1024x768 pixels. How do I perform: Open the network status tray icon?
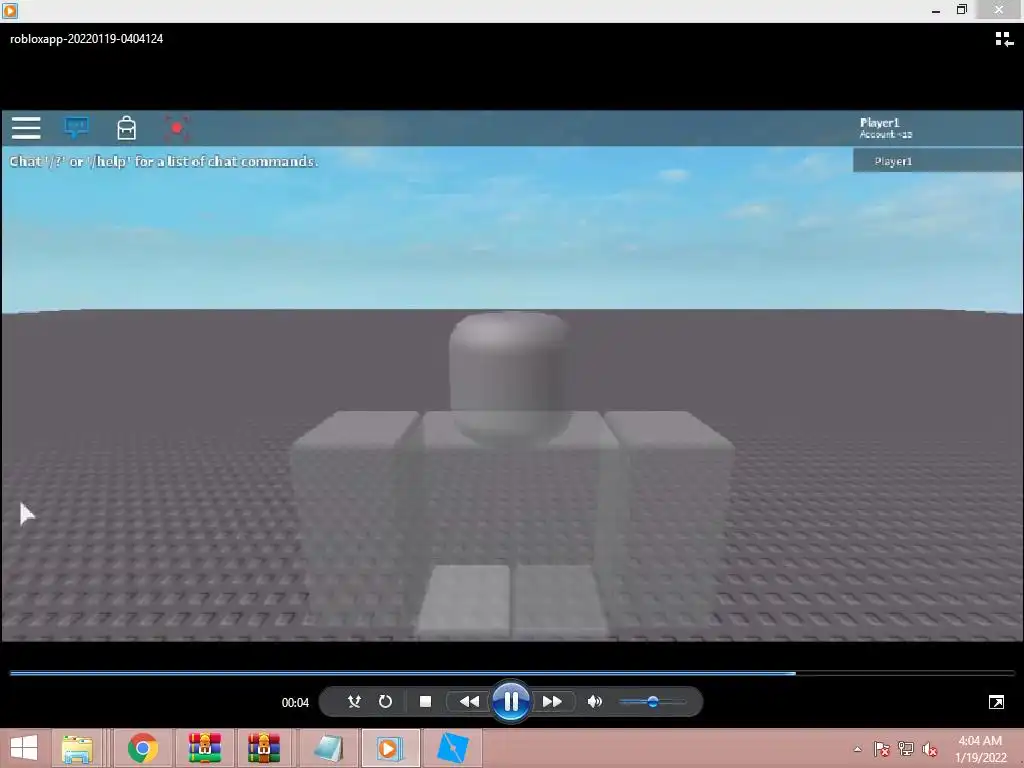coord(906,749)
